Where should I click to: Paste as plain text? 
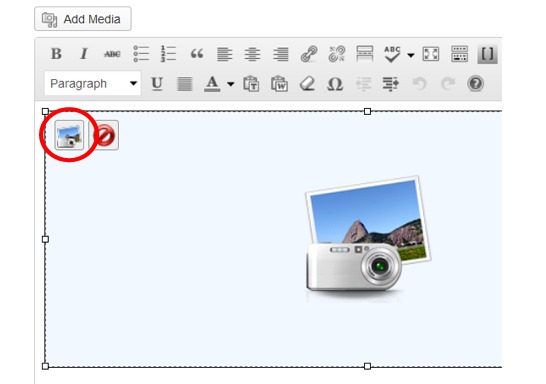point(251,84)
